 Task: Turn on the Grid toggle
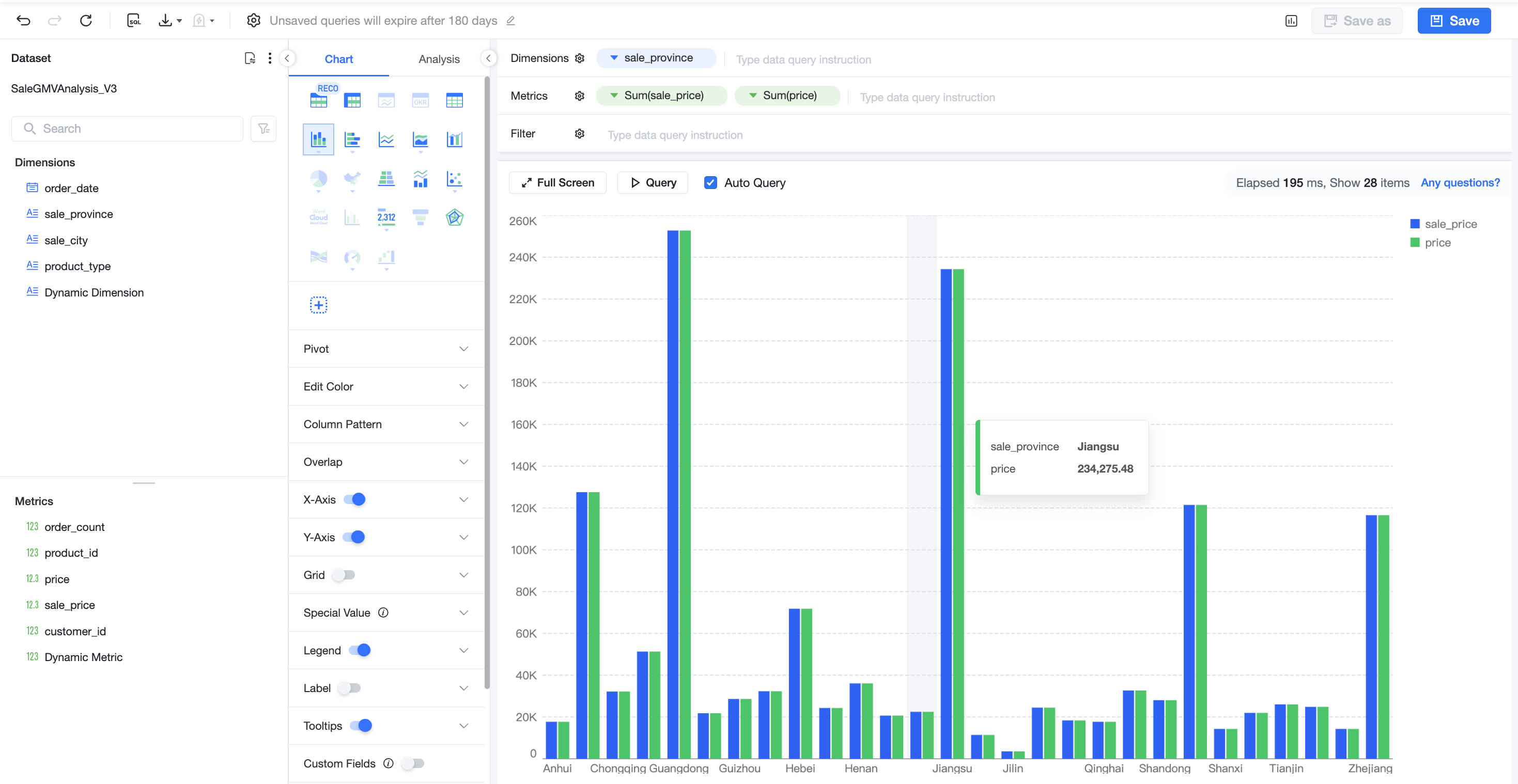click(344, 575)
